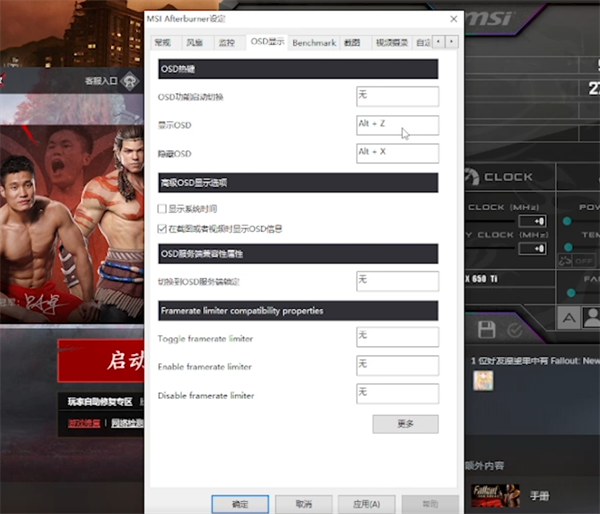Viewport: 600px width, 514px height.
Task: Click the friend avatar under Fallout notice
Action: 483,381
